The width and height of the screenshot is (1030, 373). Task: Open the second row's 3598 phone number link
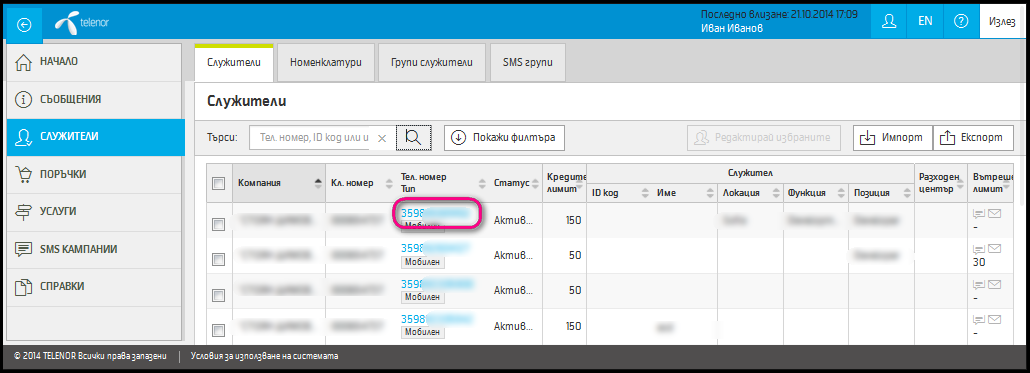(436, 248)
